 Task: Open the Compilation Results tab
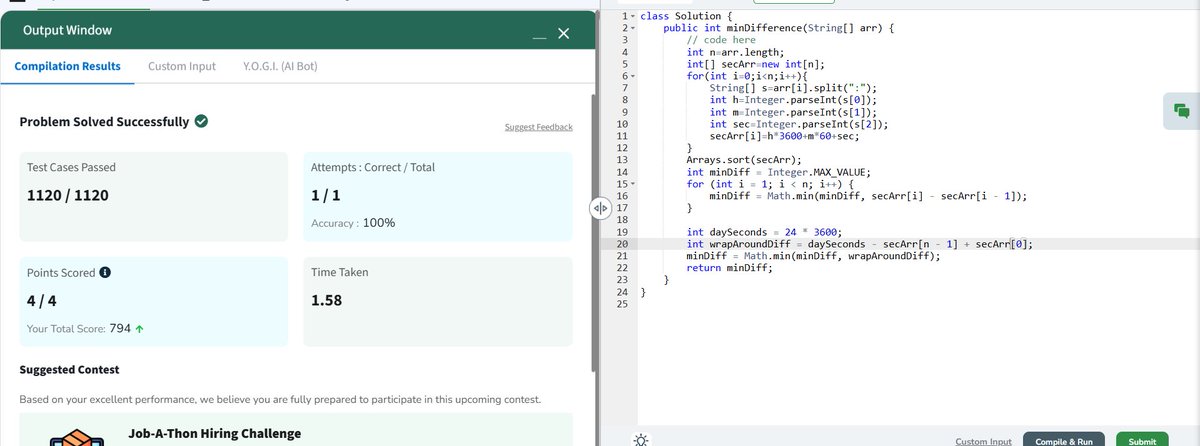68,66
